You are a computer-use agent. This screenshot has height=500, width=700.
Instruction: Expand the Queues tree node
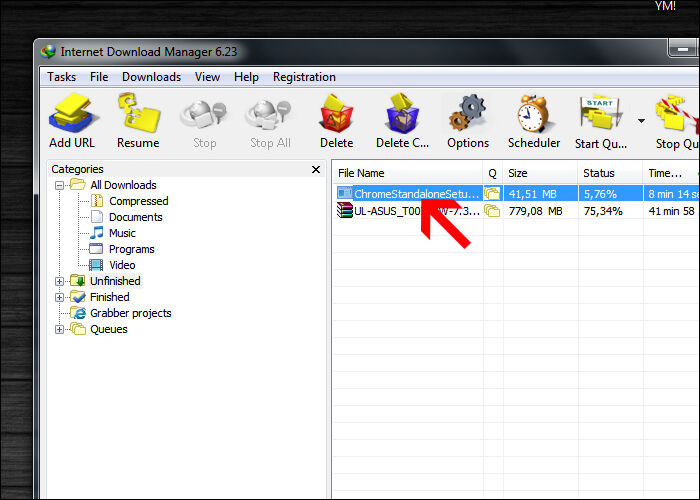(x=59, y=329)
